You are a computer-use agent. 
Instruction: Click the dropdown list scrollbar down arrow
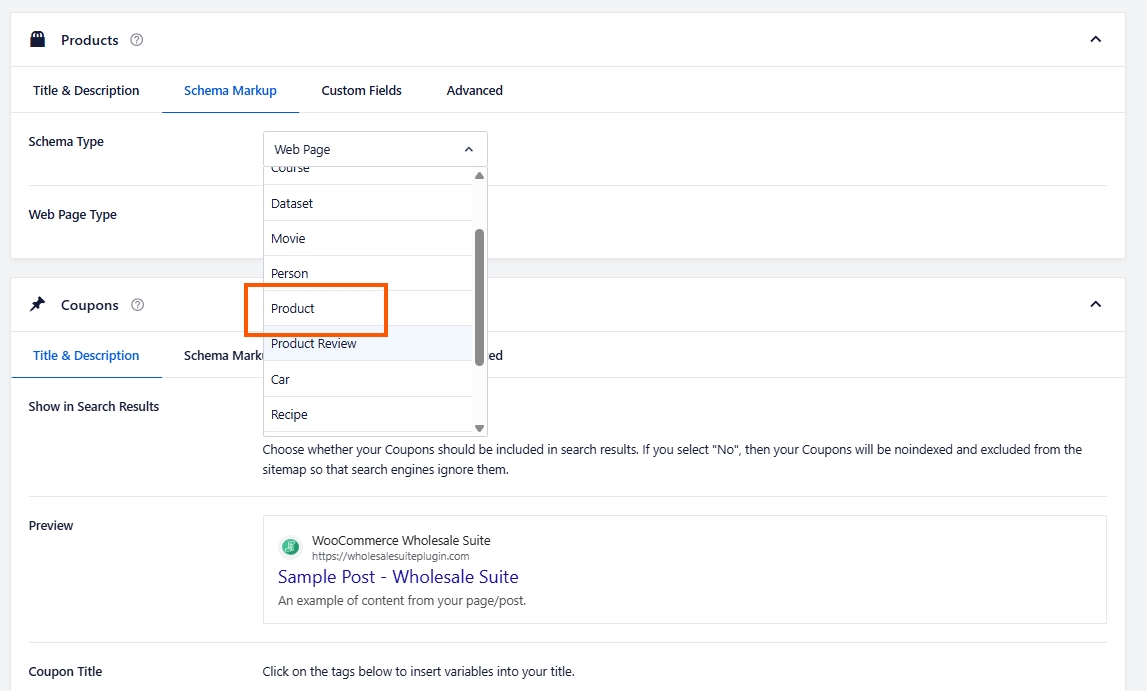coord(479,428)
